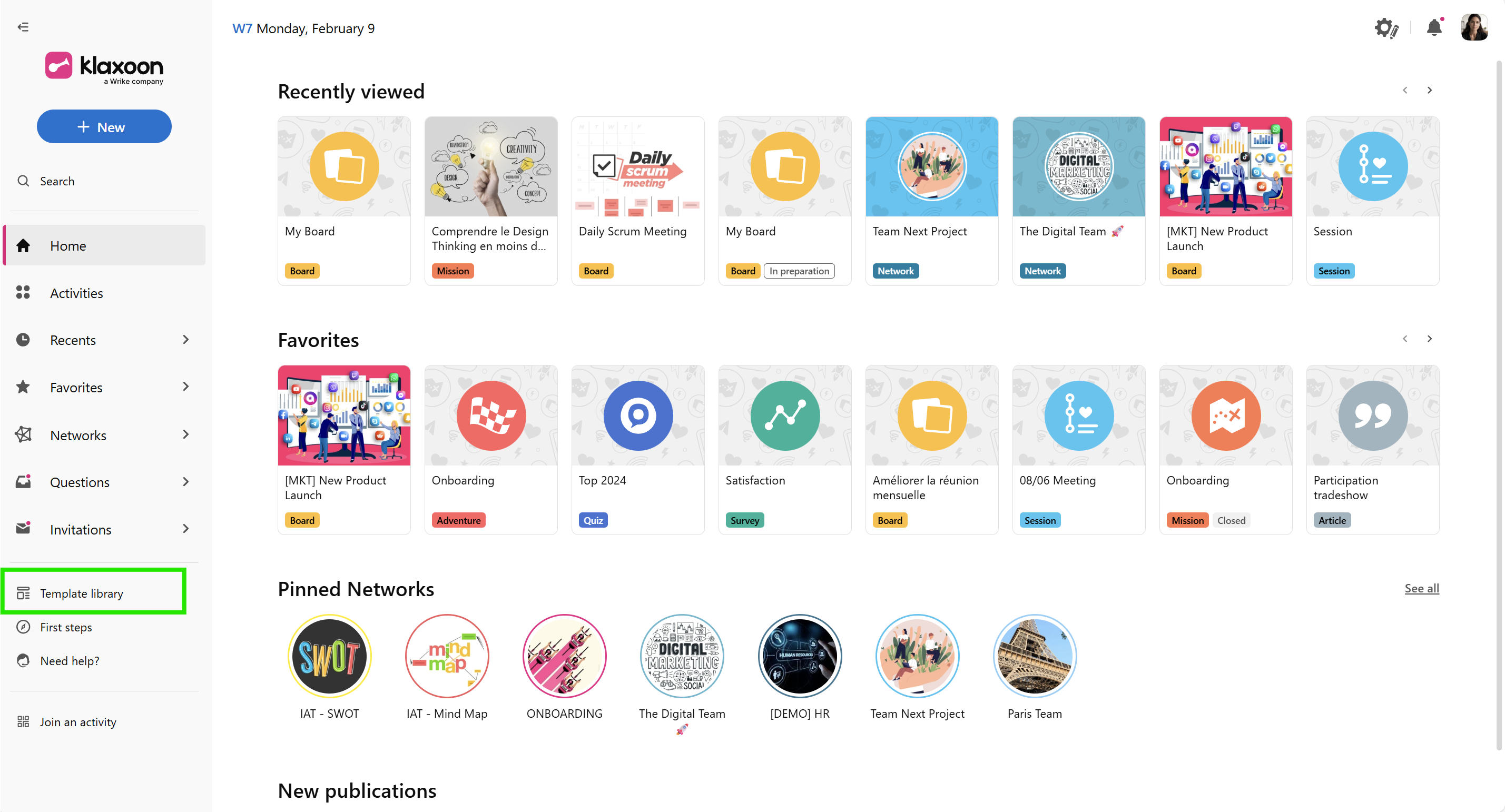
Task: Open settings gear icon in header
Action: 1385,27
